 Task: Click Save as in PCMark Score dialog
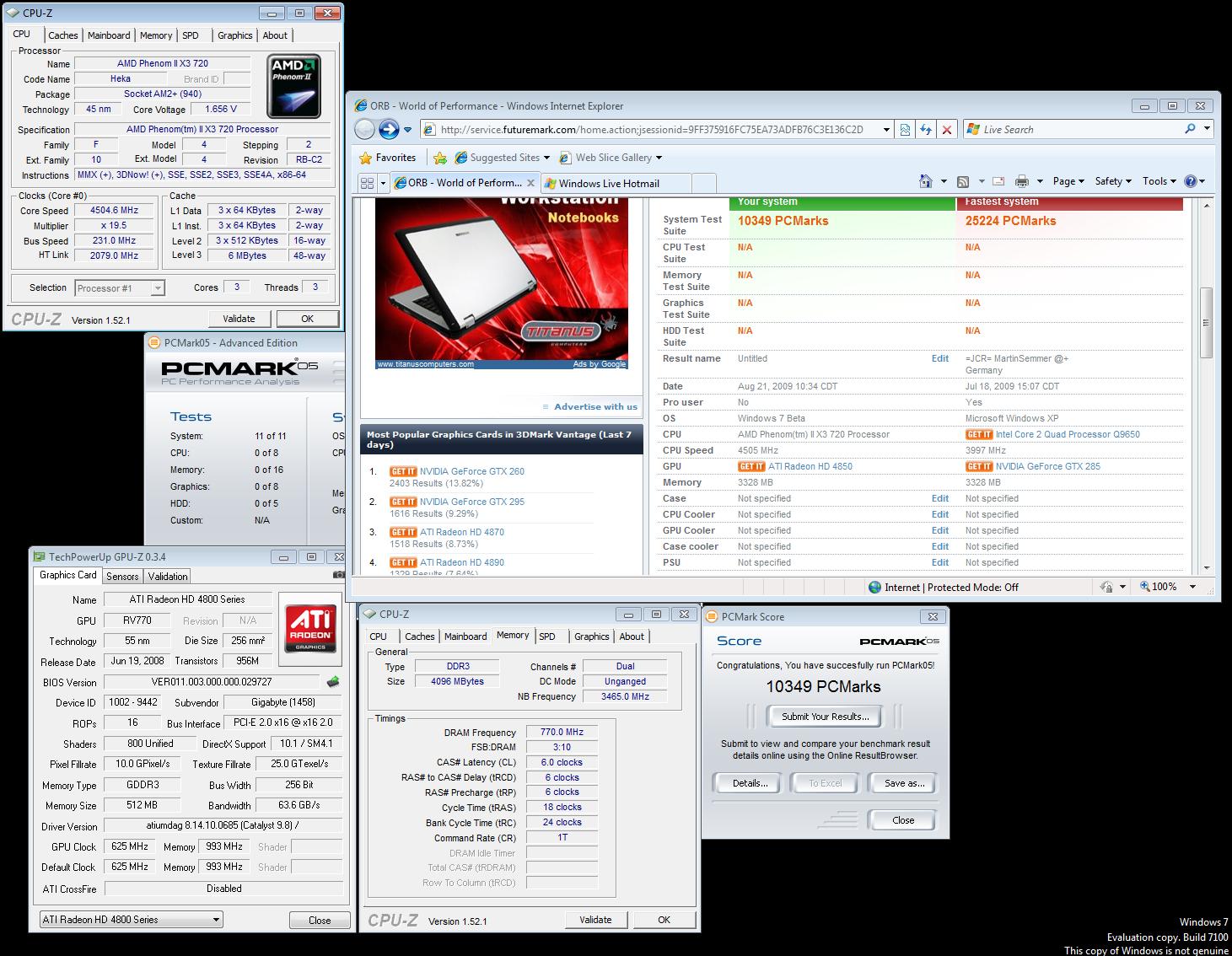coord(904,783)
